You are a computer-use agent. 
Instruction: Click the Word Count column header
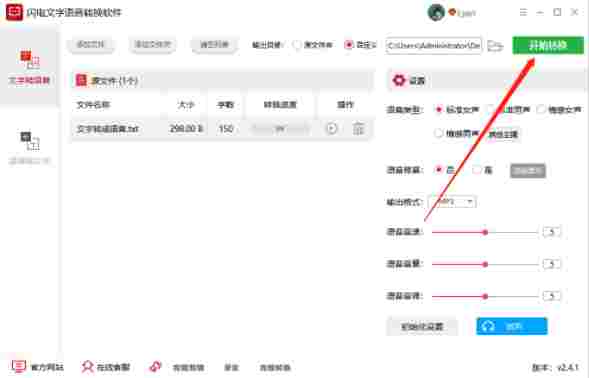pyautogui.click(x=225, y=105)
